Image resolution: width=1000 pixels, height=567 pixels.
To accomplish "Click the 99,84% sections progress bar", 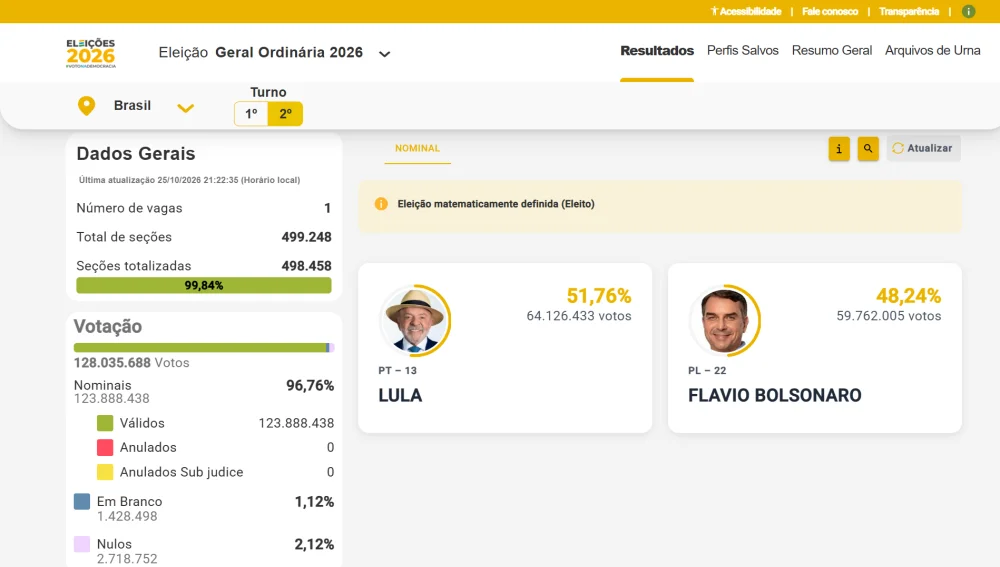I will tap(203, 285).
